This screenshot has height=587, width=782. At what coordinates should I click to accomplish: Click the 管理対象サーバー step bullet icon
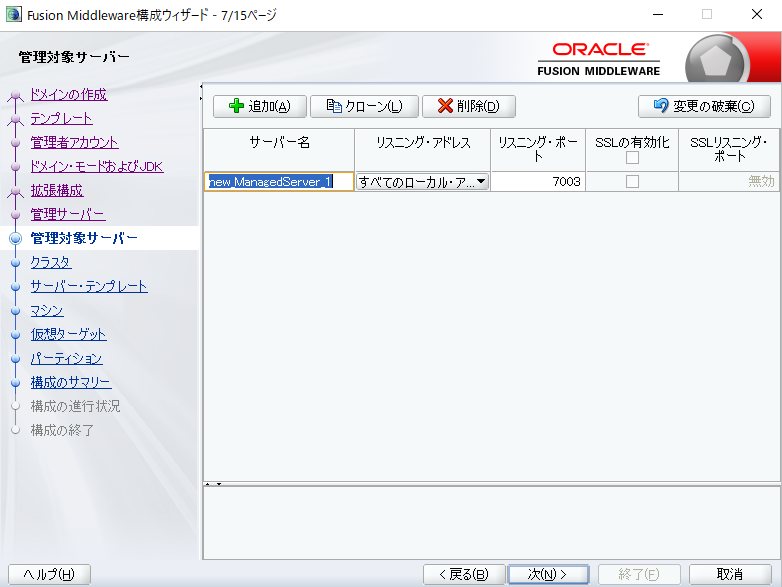pyautogui.click(x=15, y=239)
